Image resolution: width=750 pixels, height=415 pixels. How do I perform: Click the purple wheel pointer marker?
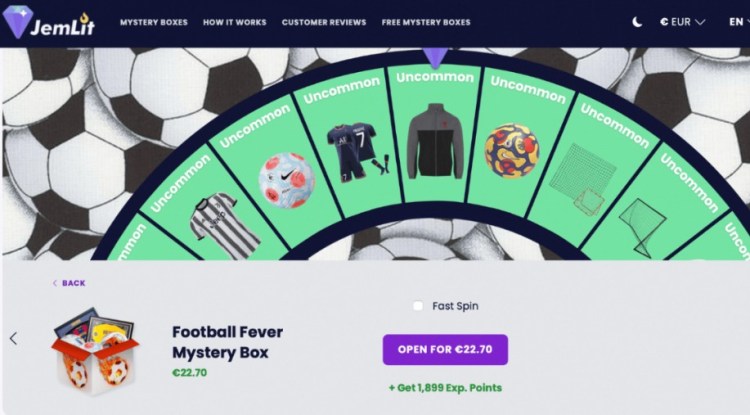pyautogui.click(x=436, y=58)
